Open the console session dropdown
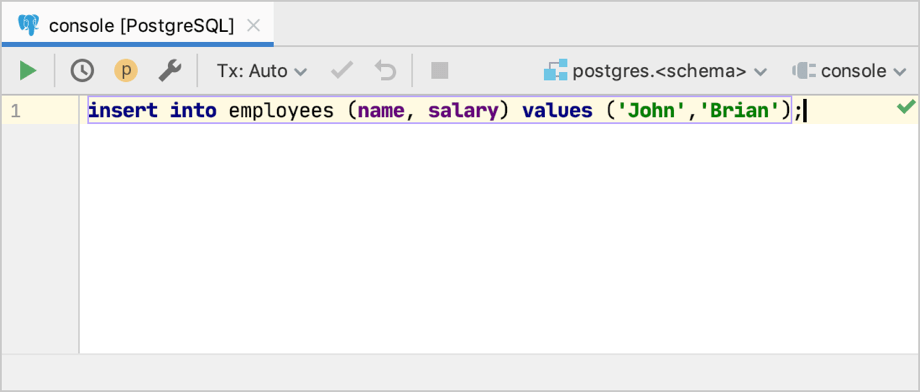 tap(849, 71)
